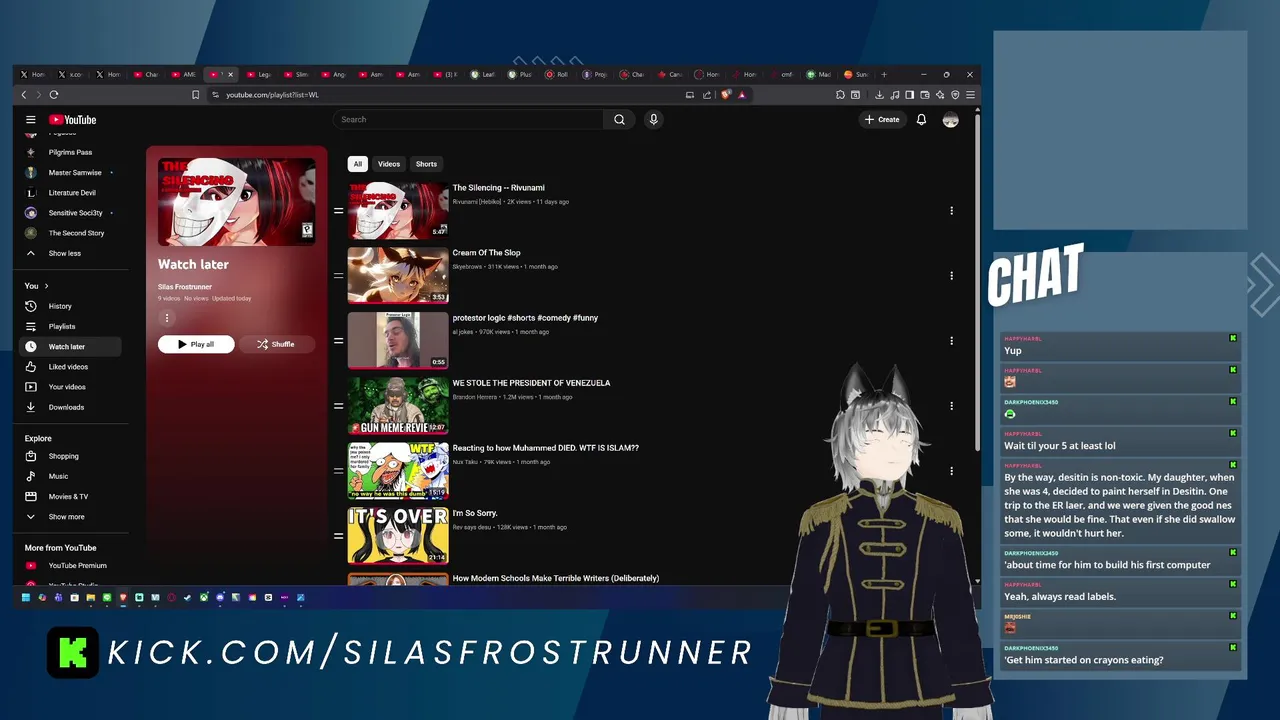Click 'How Modern Schools Make Terrible Writers' title
Image resolution: width=1280 pixels, height=720 pixels.
pyautogui.click(x=556, y=578)
